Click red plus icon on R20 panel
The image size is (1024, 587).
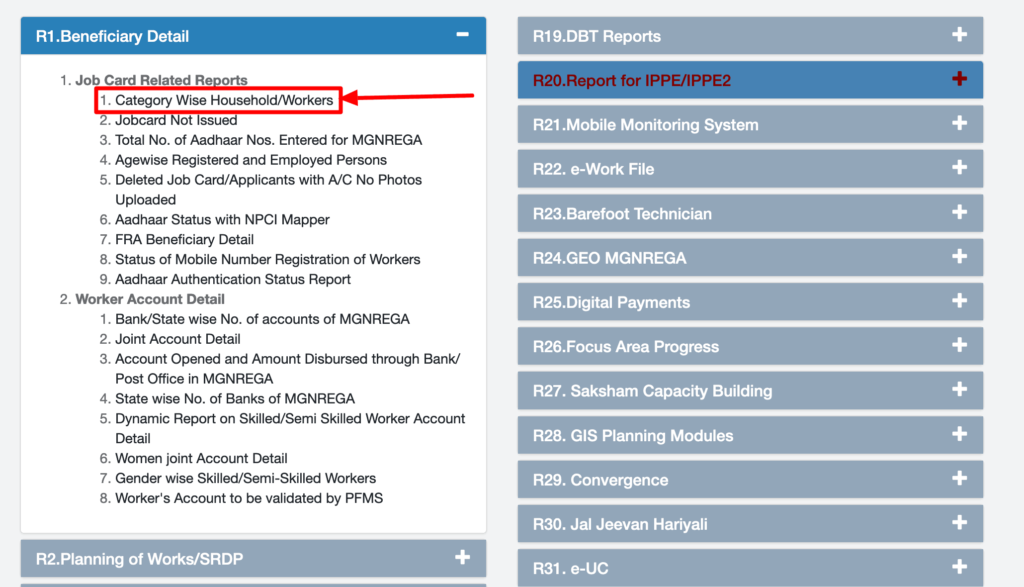959,79
